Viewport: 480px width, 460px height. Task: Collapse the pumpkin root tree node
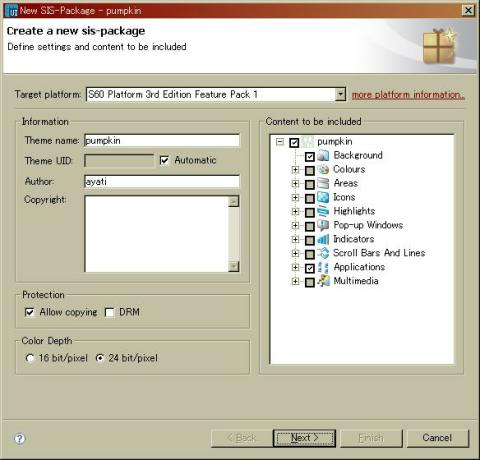pos(280,142)
